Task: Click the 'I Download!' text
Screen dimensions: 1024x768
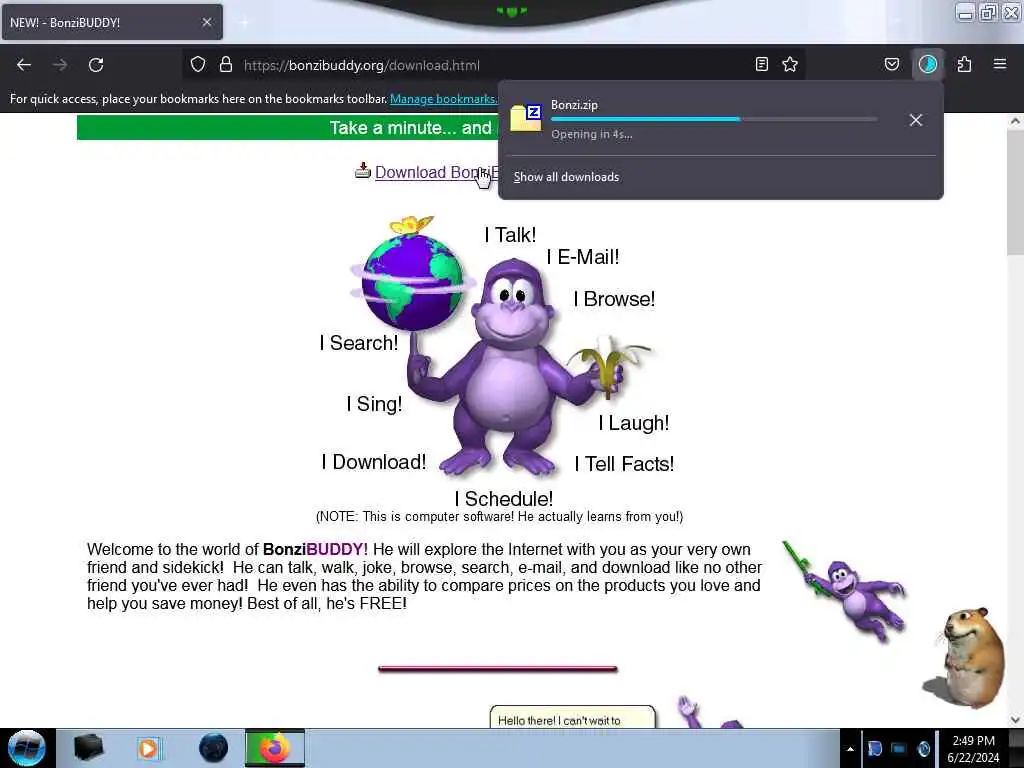Action: (x=374, y=462)
